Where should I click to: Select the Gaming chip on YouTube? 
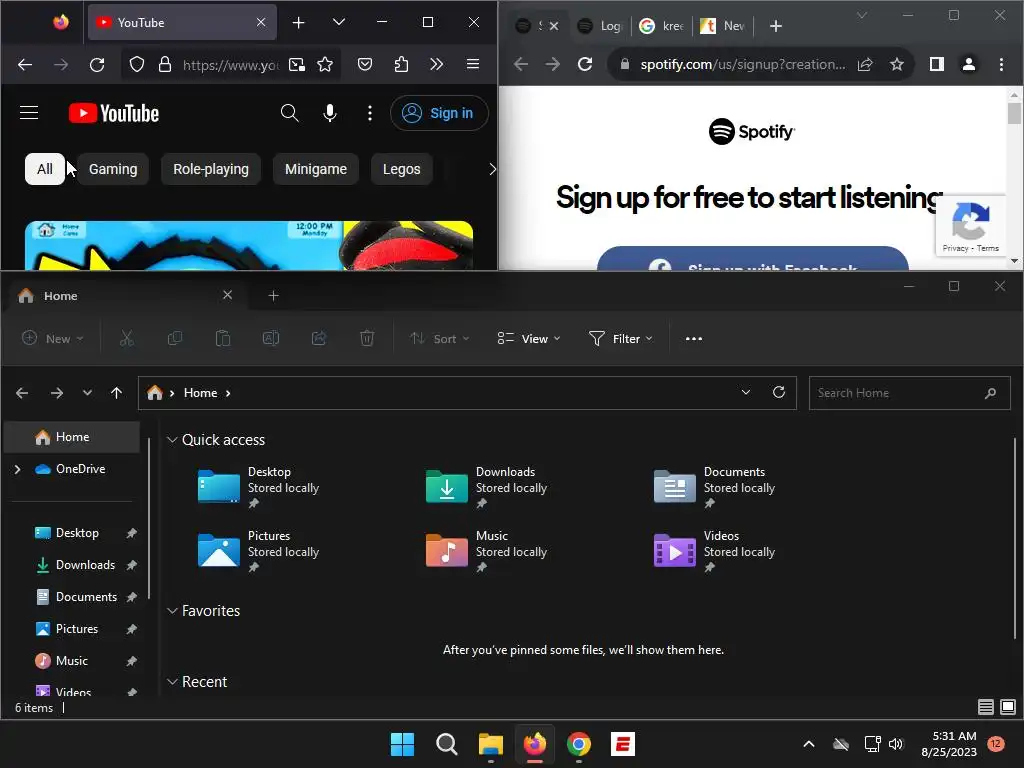click(x=113, y=169)
